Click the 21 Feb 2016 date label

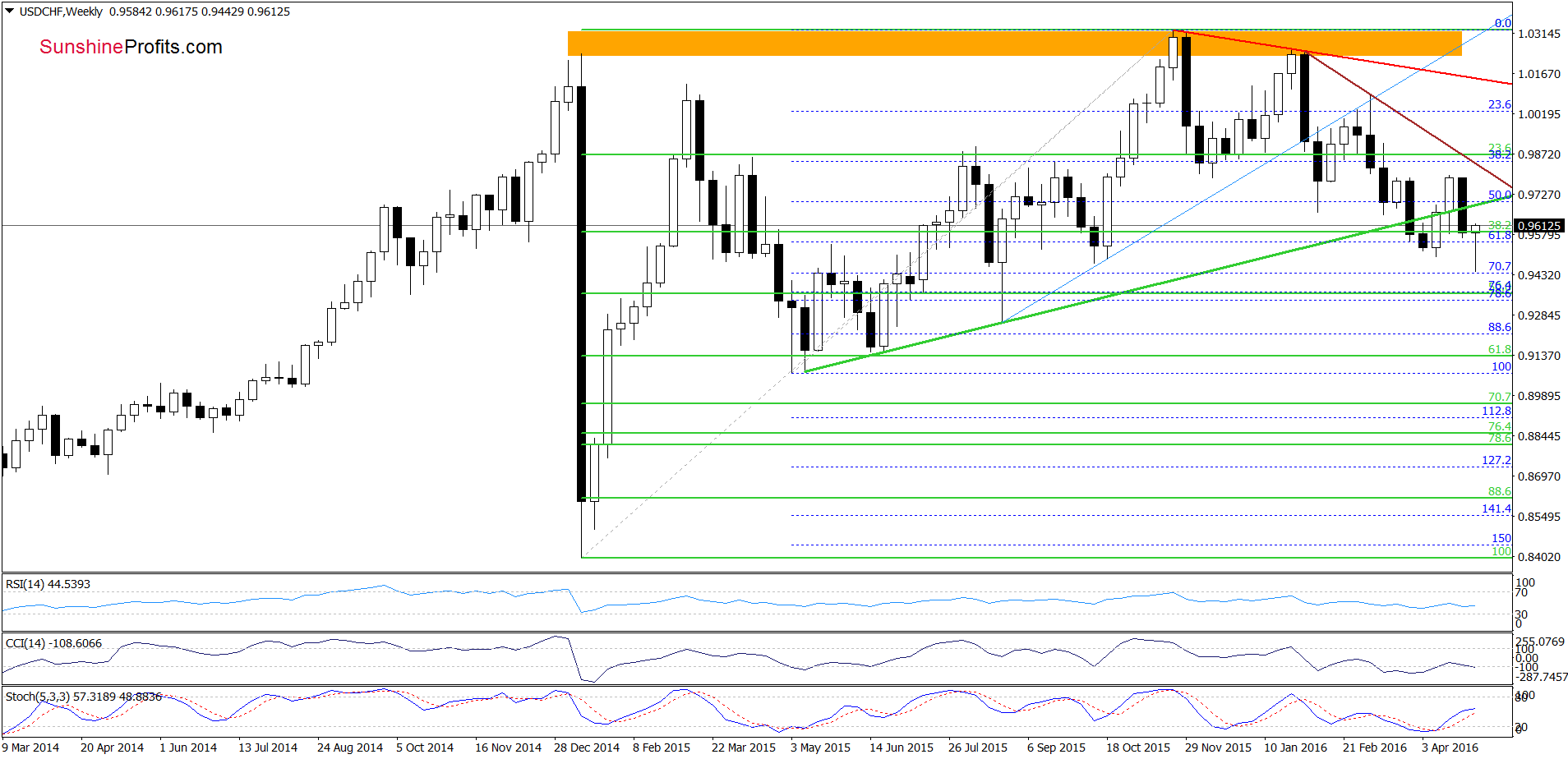pos(1375,747)
